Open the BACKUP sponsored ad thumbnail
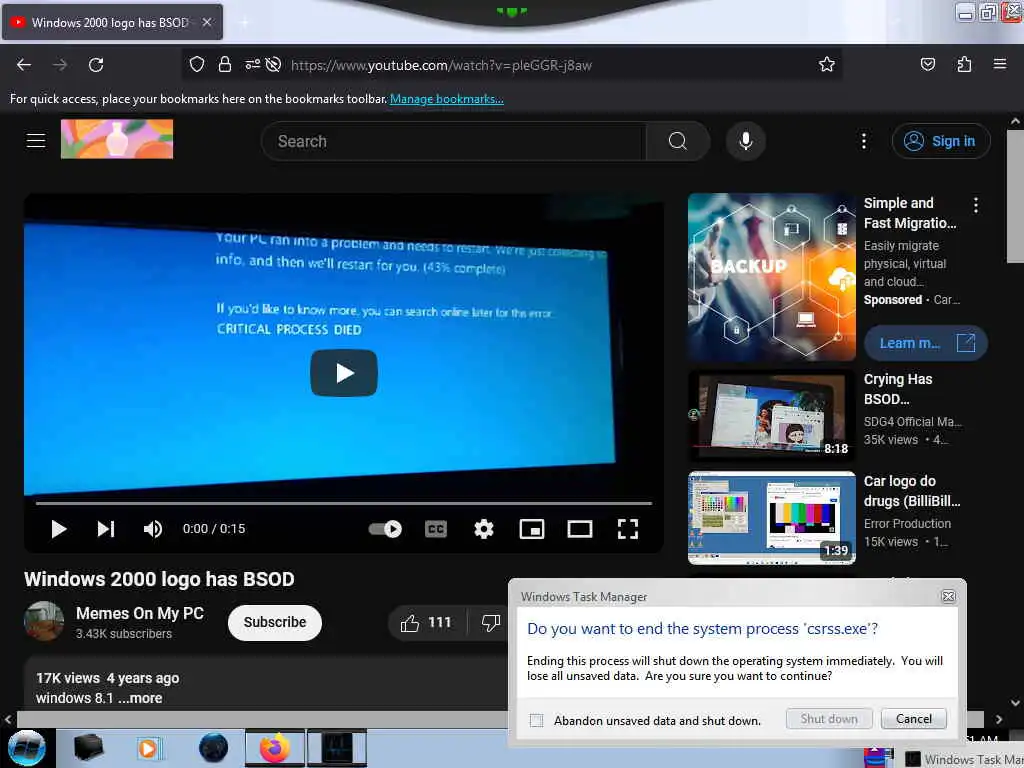Screen dimensions: 1024x768 coord(771,277)
